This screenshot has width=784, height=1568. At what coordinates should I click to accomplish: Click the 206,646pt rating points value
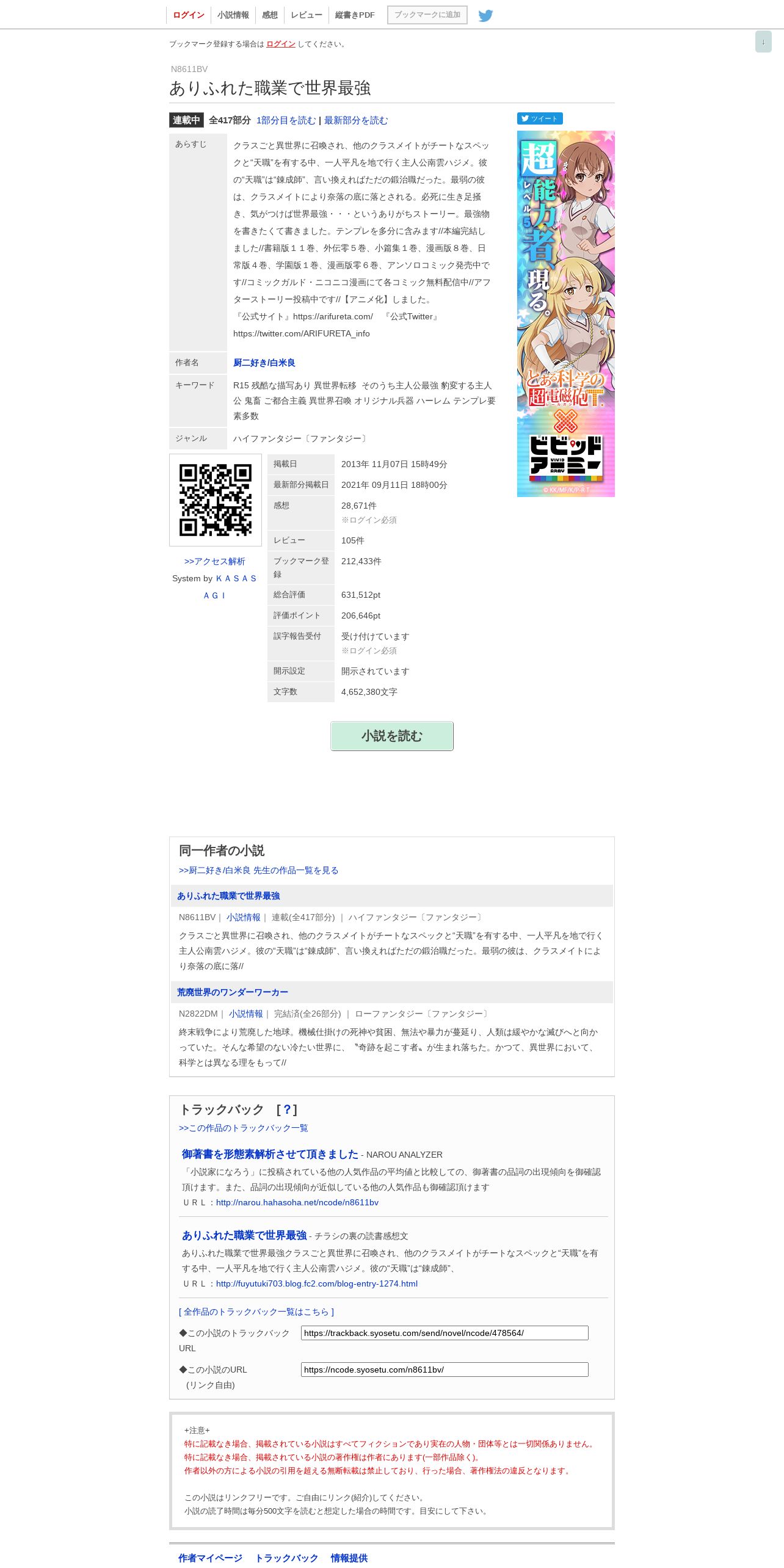click(361, 615)
